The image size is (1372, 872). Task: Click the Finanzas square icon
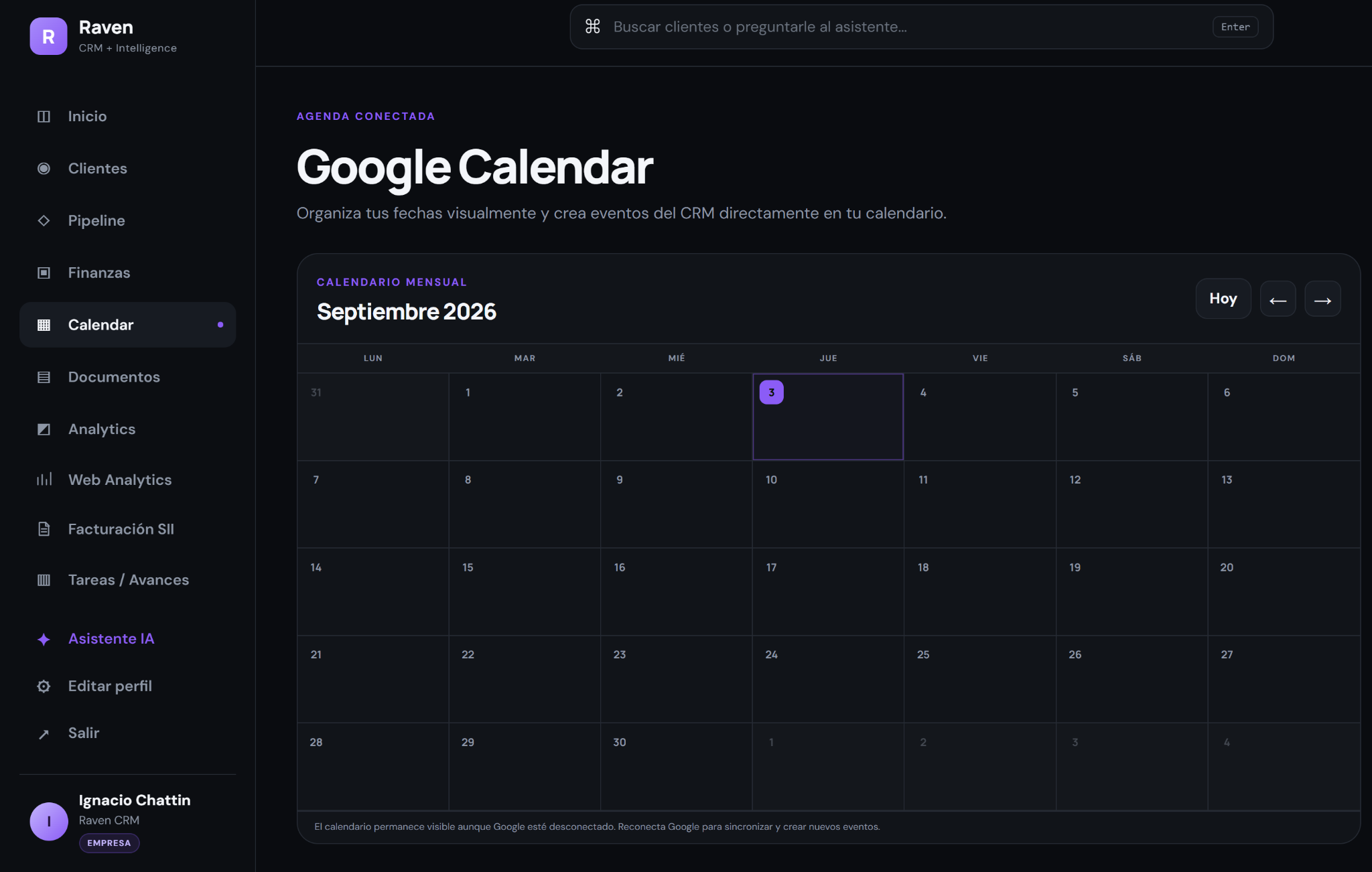44,273
